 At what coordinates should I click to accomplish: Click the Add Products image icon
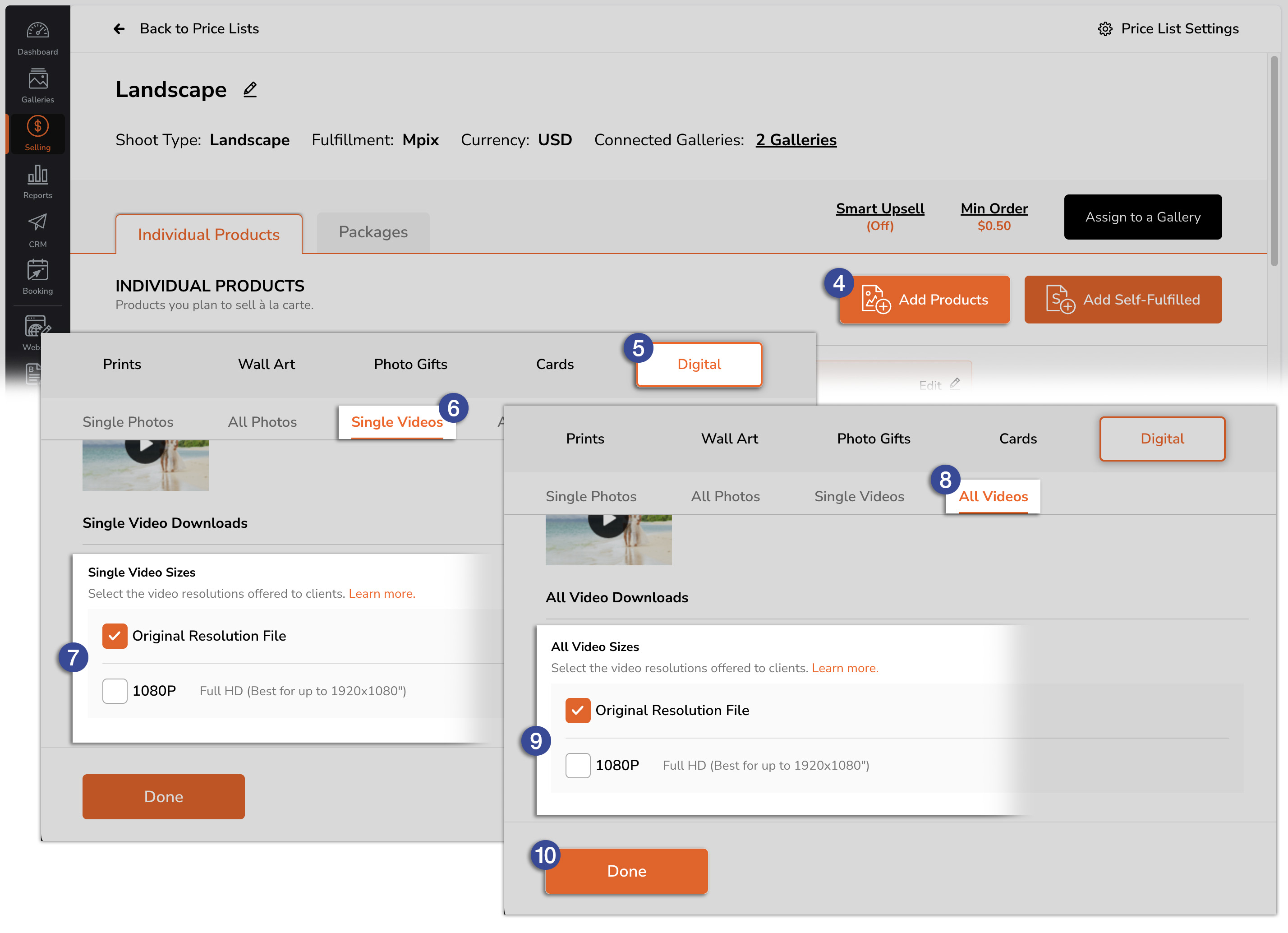875,299
